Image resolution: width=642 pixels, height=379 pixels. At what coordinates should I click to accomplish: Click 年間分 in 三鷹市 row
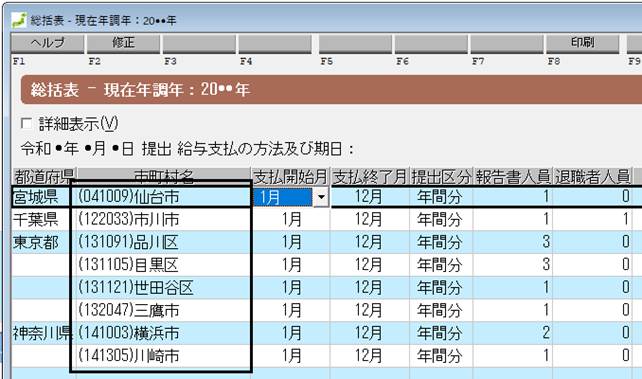tap(441, 310)
